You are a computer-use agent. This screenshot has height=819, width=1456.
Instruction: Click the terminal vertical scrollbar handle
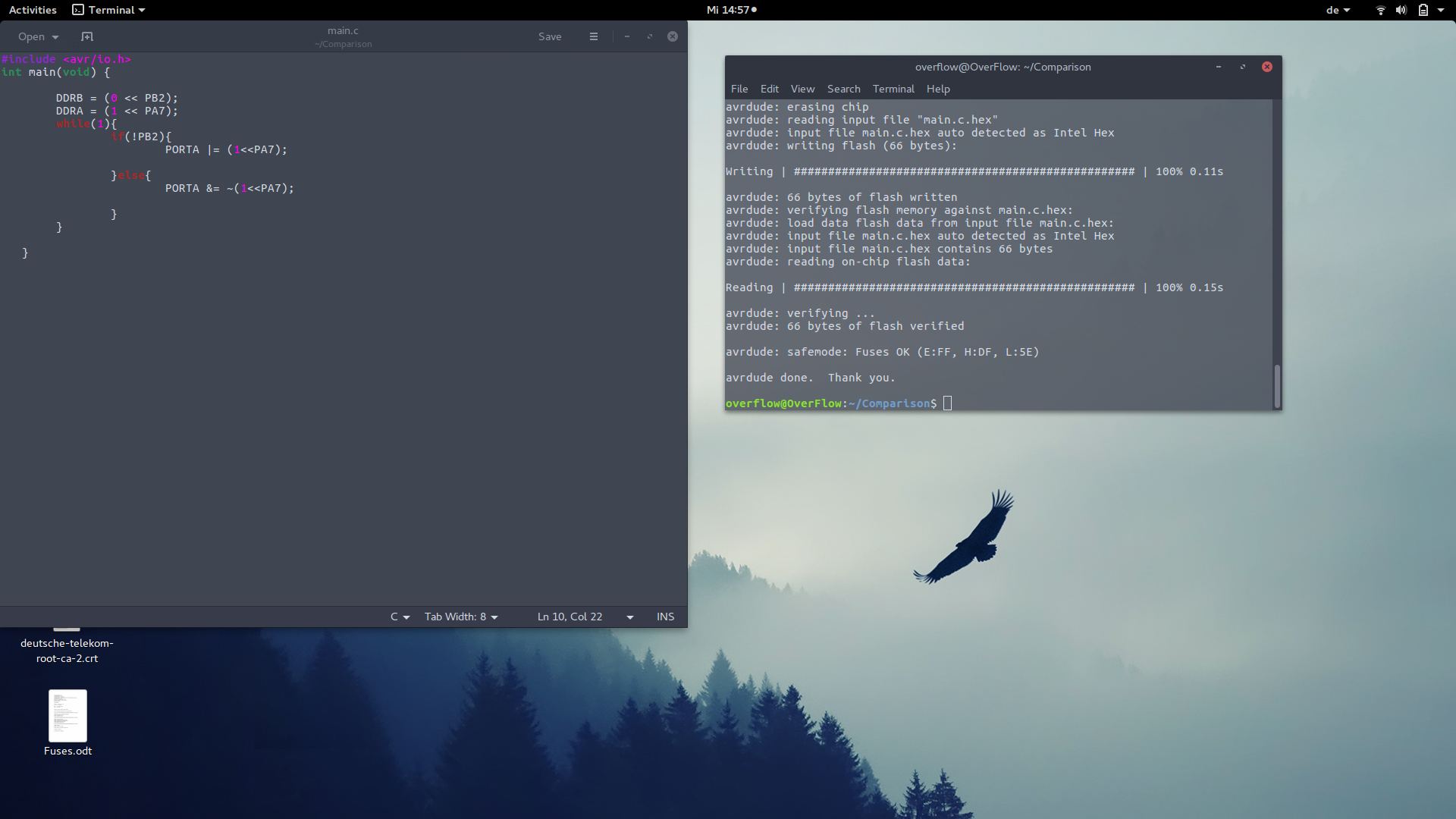(1277, 386)
